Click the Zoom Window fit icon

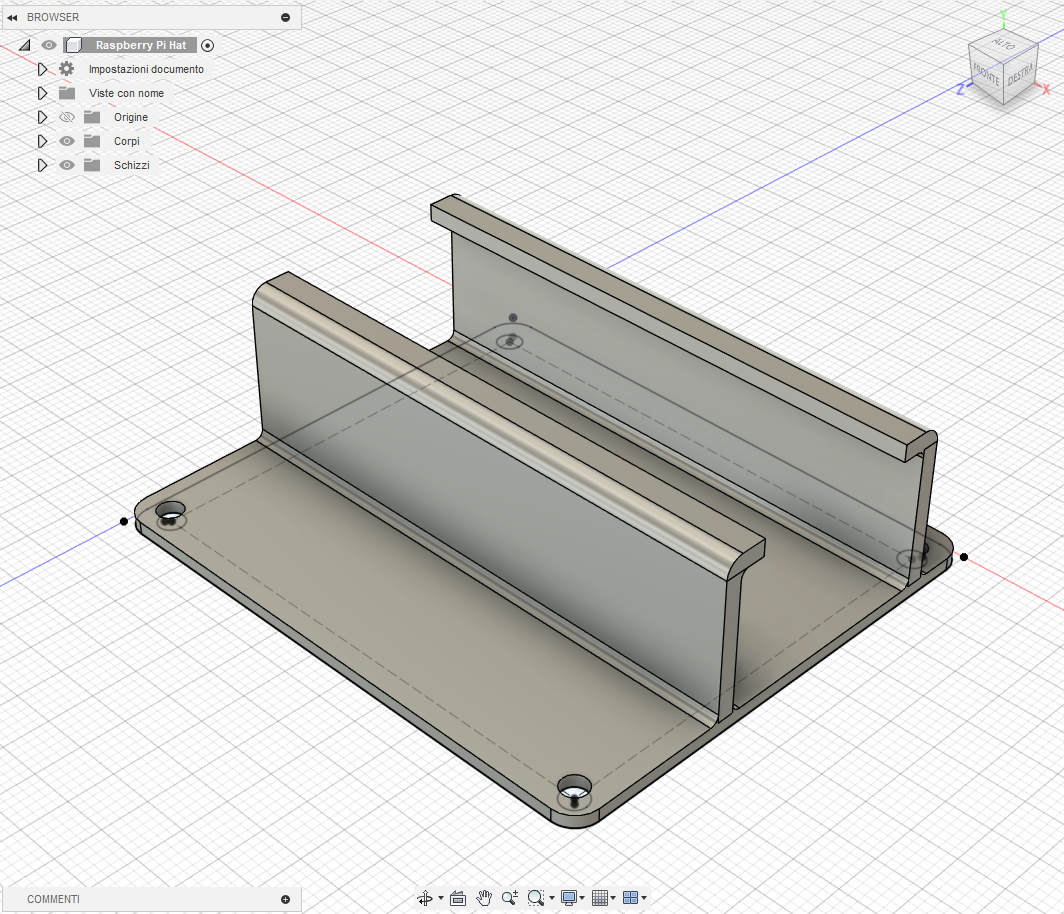[536, 898]
